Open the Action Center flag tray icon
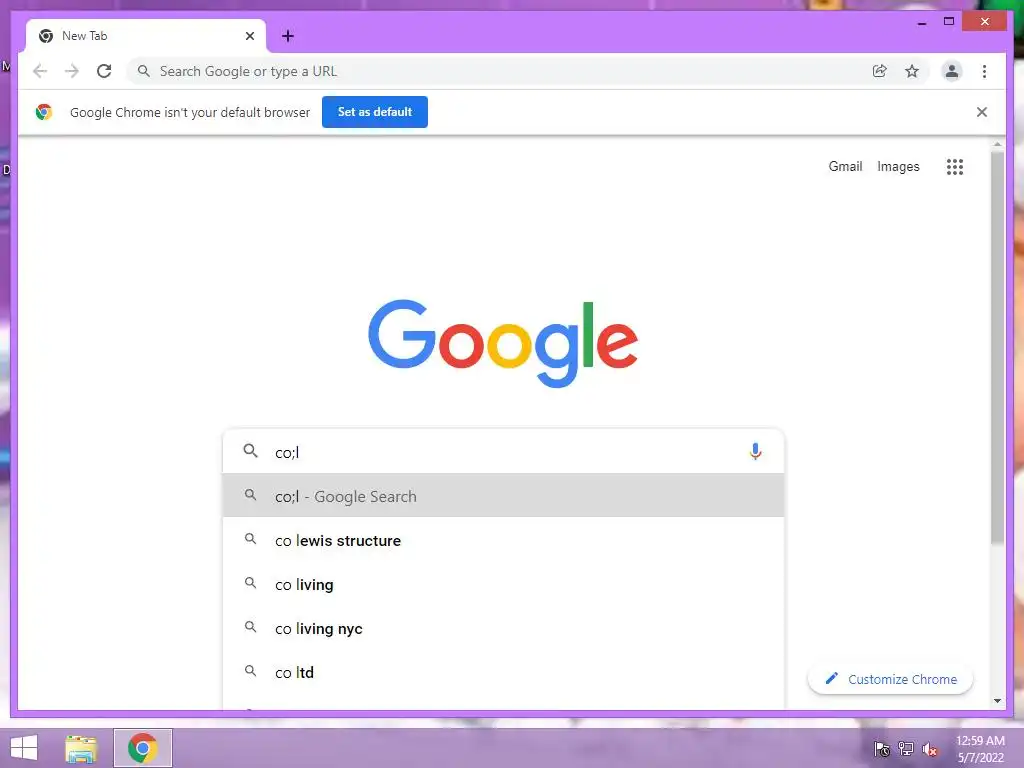 (x=882, y=748)
